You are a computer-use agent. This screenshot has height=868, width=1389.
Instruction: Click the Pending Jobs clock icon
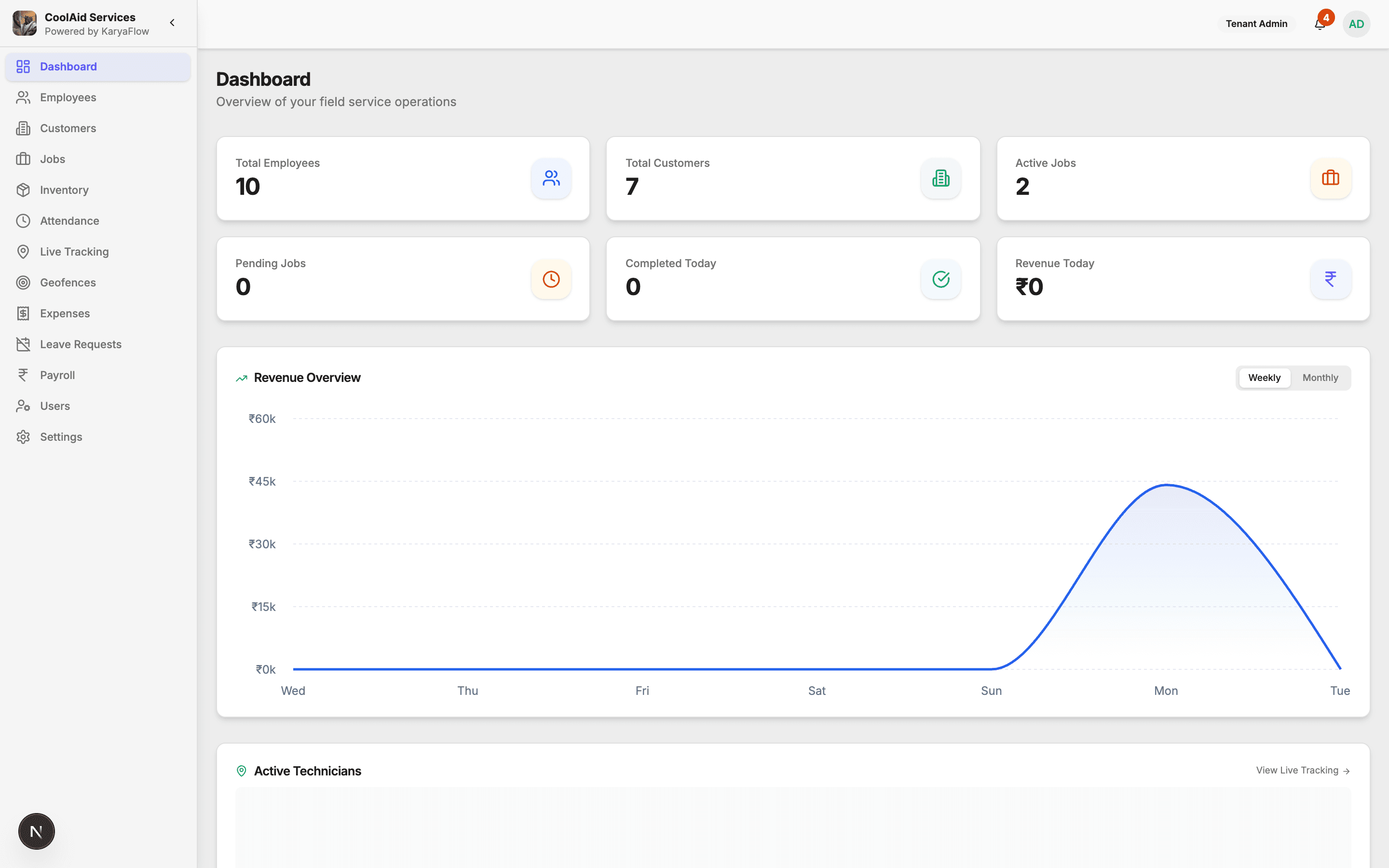(x=551, y=279)
